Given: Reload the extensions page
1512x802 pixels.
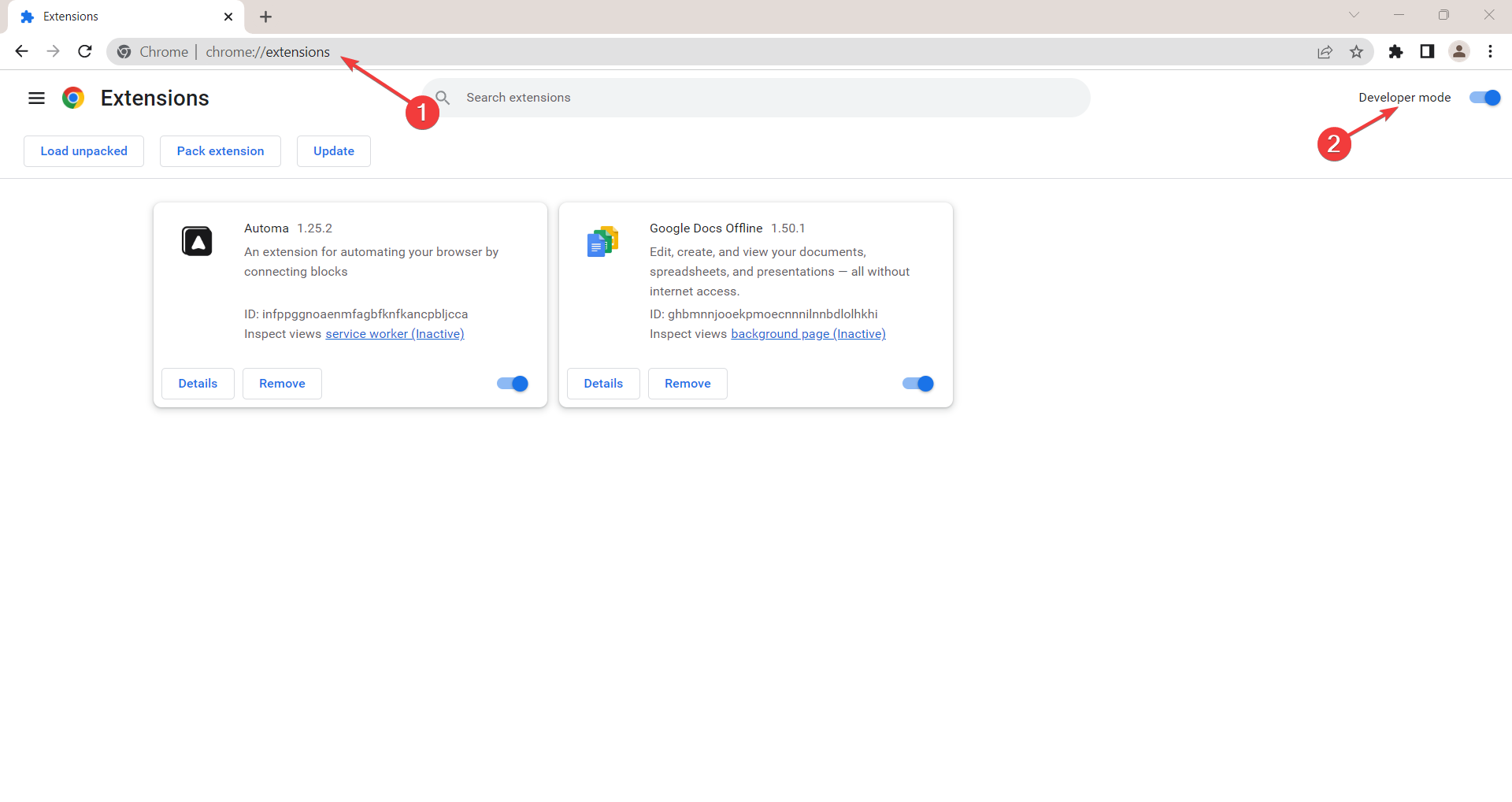Looking at the screenshot, I should click(85, 51).
